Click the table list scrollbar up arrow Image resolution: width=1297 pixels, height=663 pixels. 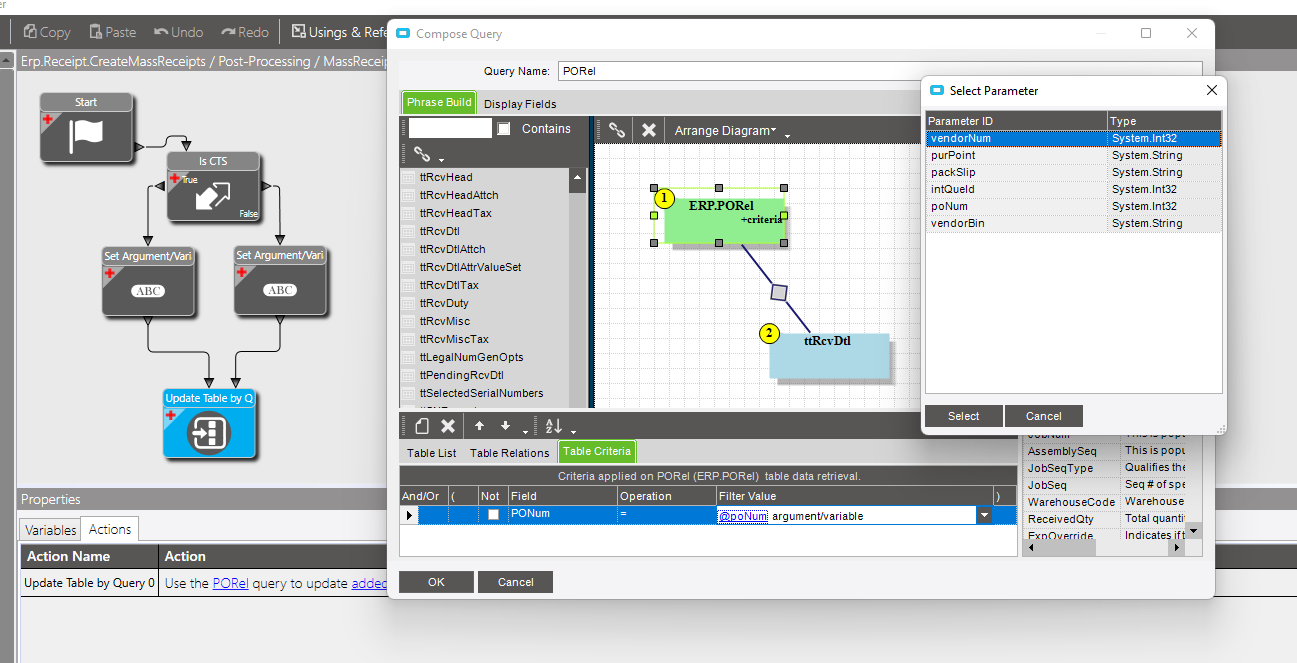tap(578, 178)
